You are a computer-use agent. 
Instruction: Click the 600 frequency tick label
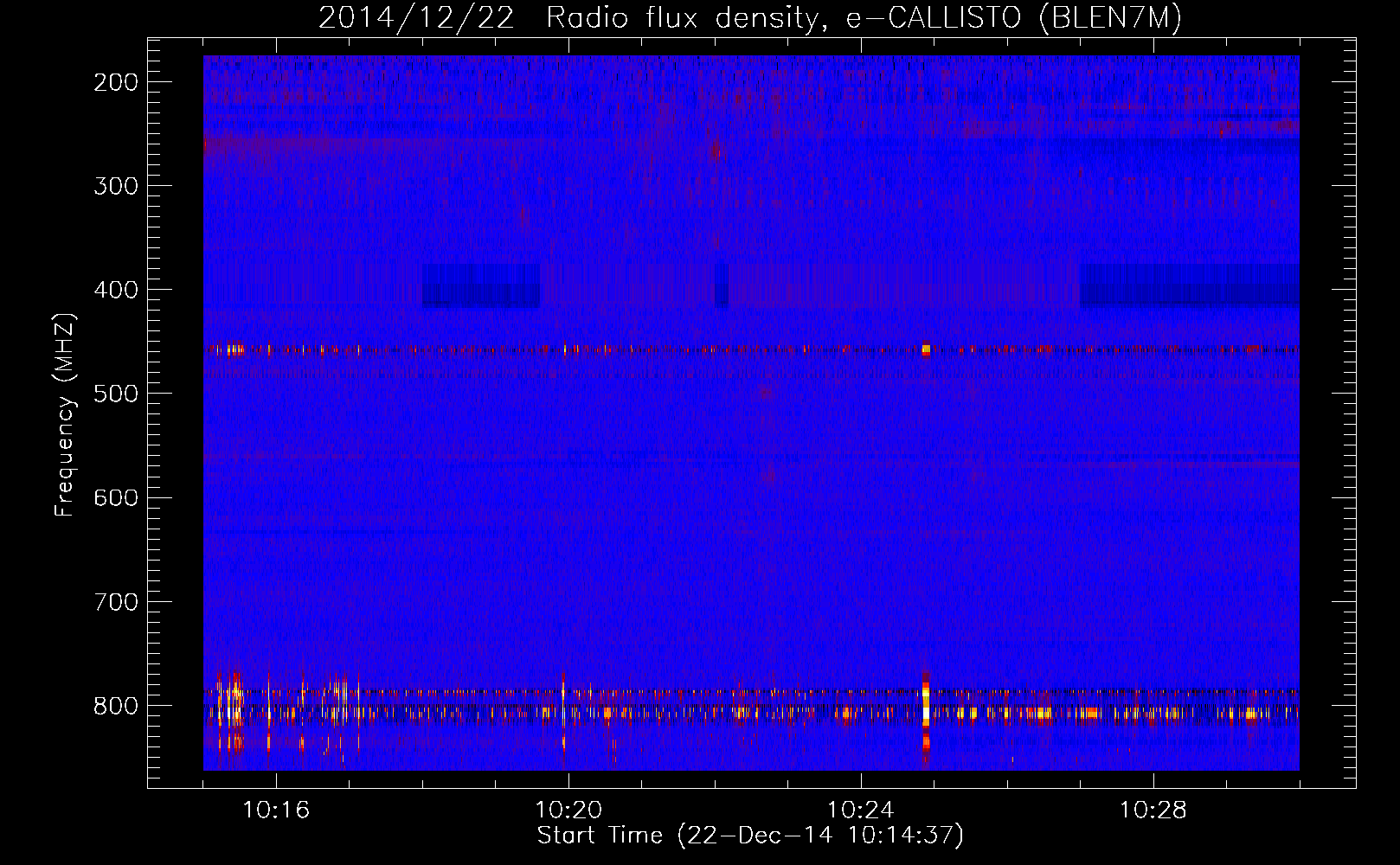point(115,497)
